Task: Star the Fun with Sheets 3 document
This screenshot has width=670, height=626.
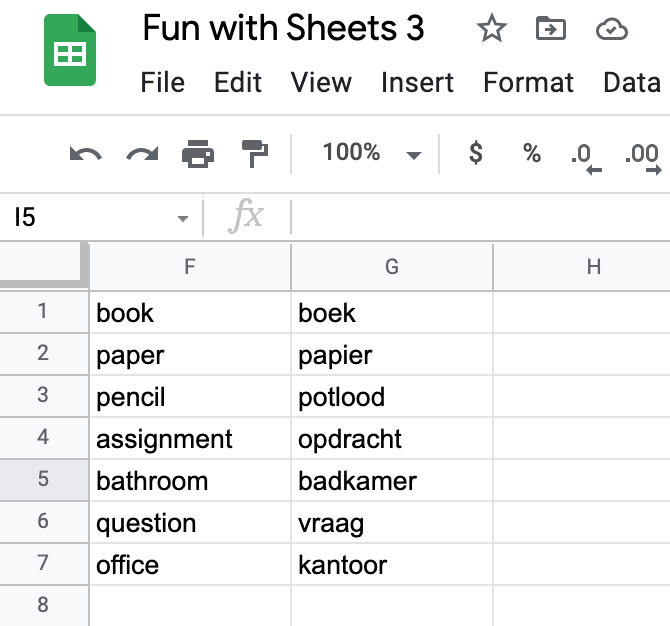Action: [491, 29]
